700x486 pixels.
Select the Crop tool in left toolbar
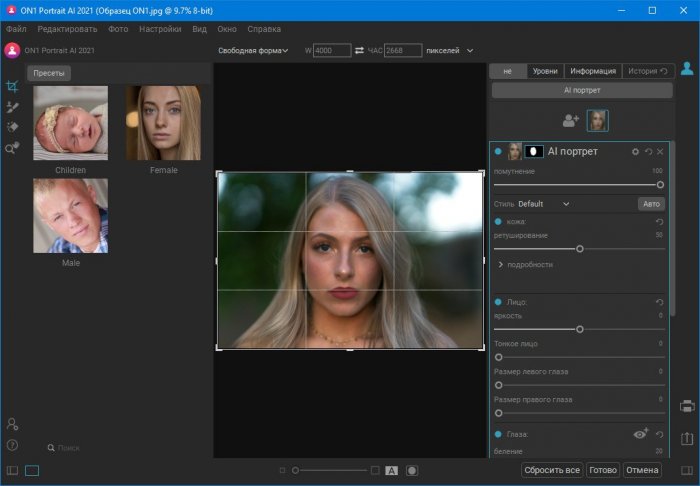point(12,87)
